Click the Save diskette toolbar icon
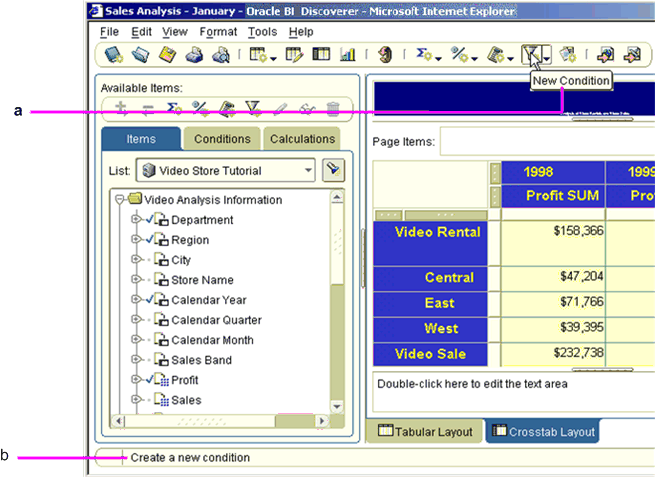Screen dimensions: 656x478 (x=167, y=54)
